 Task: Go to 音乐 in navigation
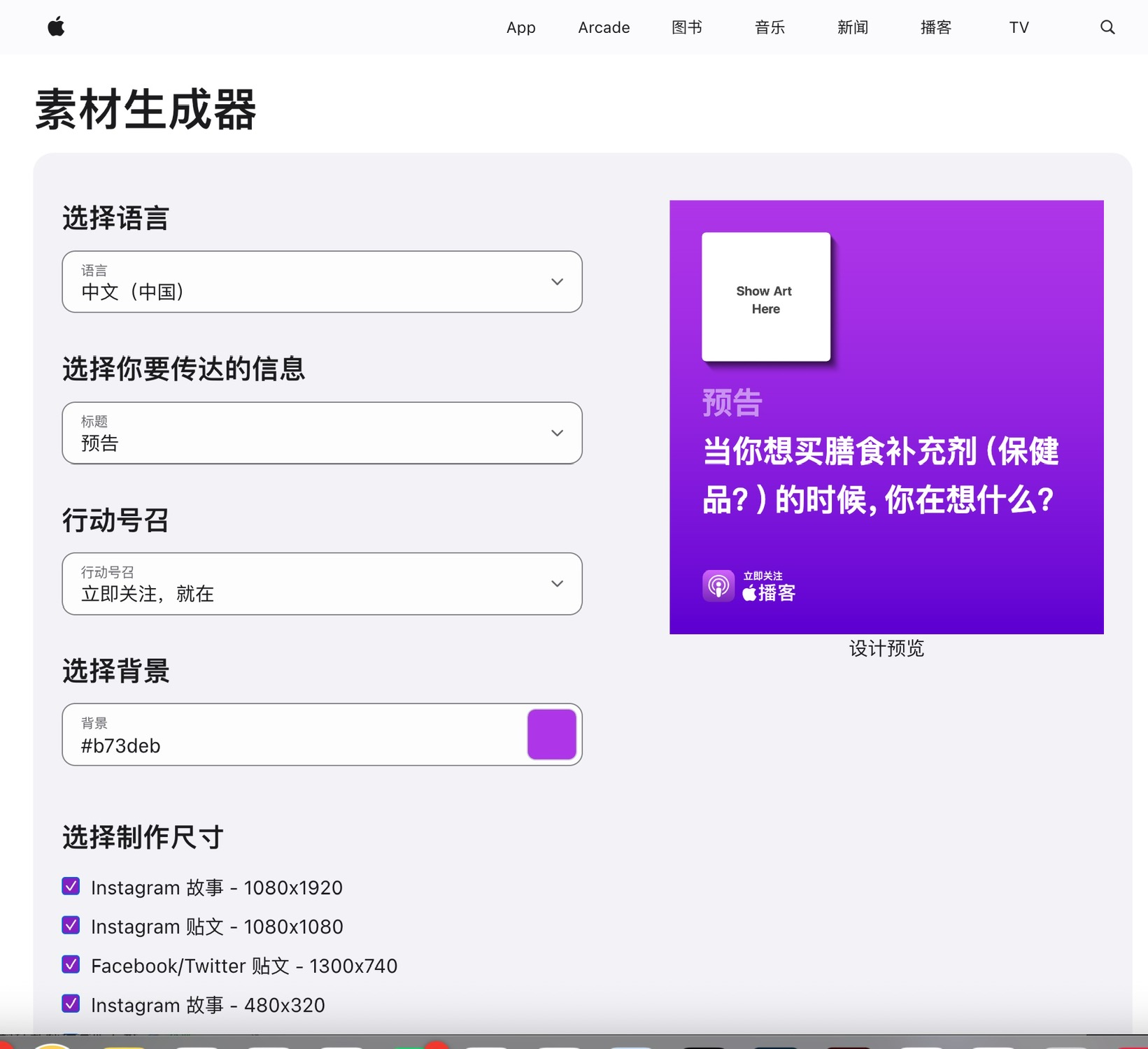click(x=770, y=27)
